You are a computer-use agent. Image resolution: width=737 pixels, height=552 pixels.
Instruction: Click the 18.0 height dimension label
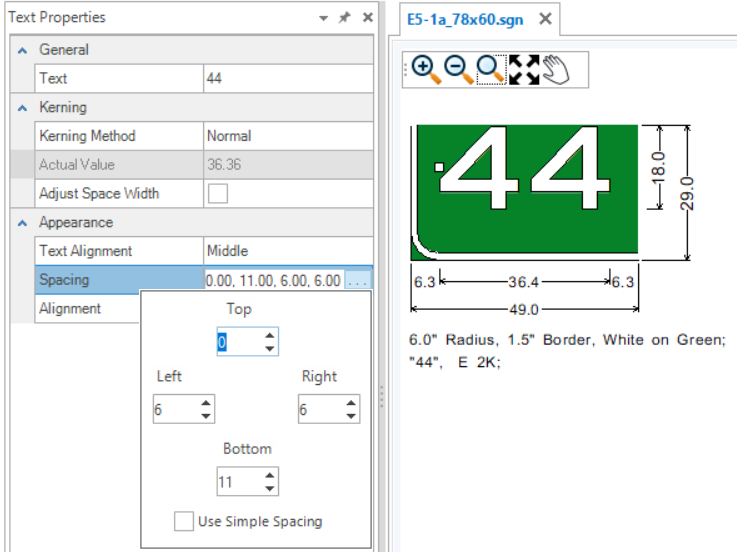click(x=659, y=167)
